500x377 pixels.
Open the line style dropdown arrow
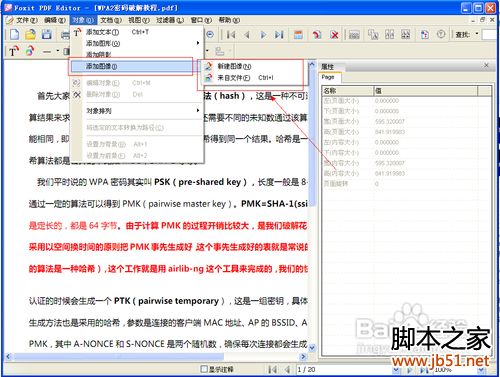point(58,51)
